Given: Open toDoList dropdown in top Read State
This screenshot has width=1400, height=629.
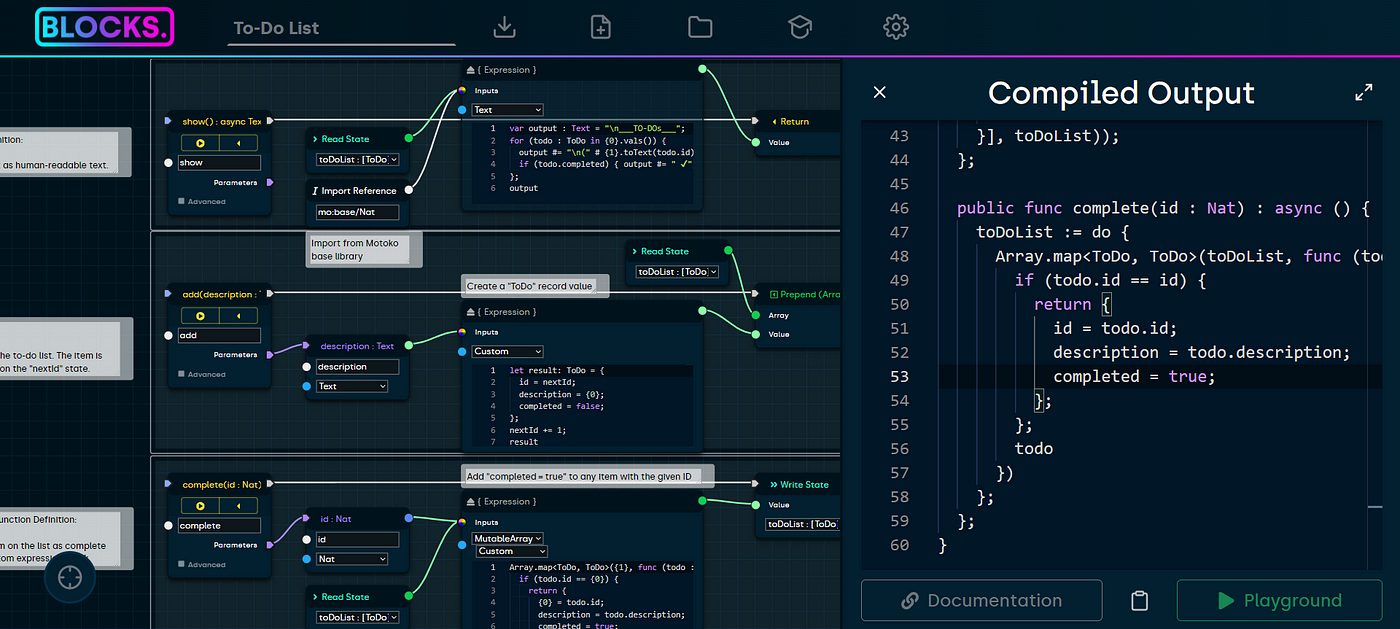Looking at the screenshot, I should point(357,159).
